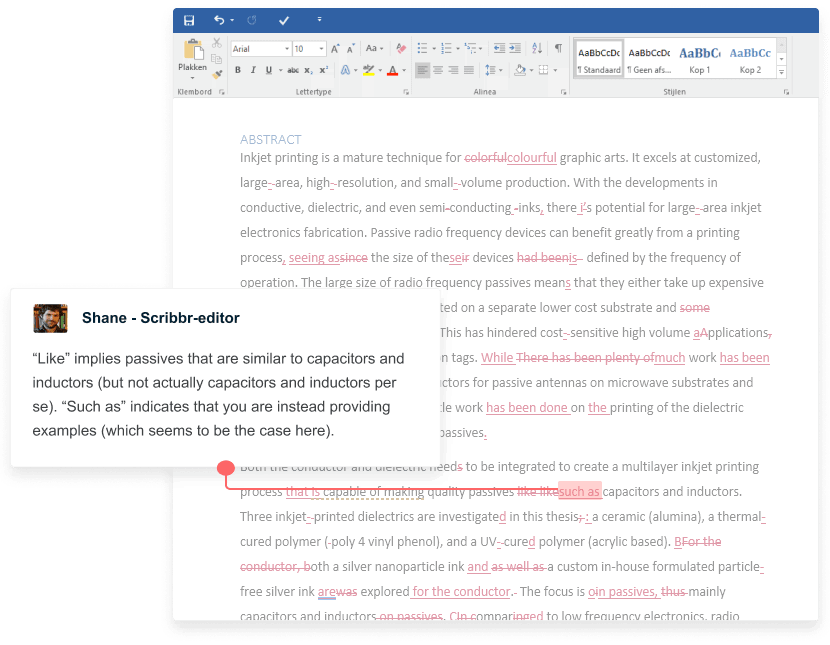This screenshot has height=645, width=830.
Task: Apply the Geen afs... style
Action: pos(649,59)
